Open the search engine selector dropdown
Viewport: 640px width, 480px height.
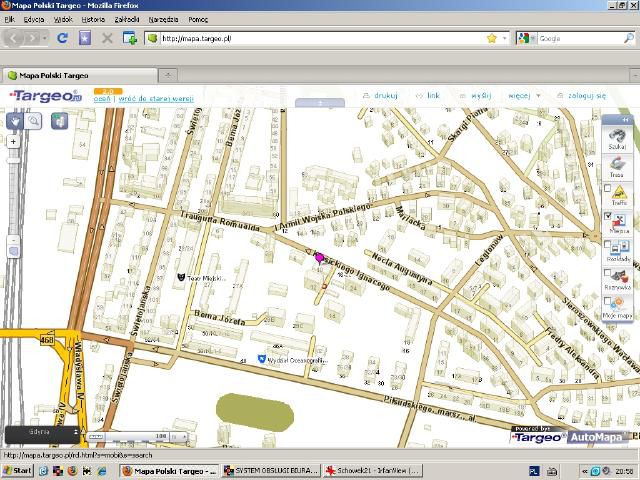tap(526, 38)
